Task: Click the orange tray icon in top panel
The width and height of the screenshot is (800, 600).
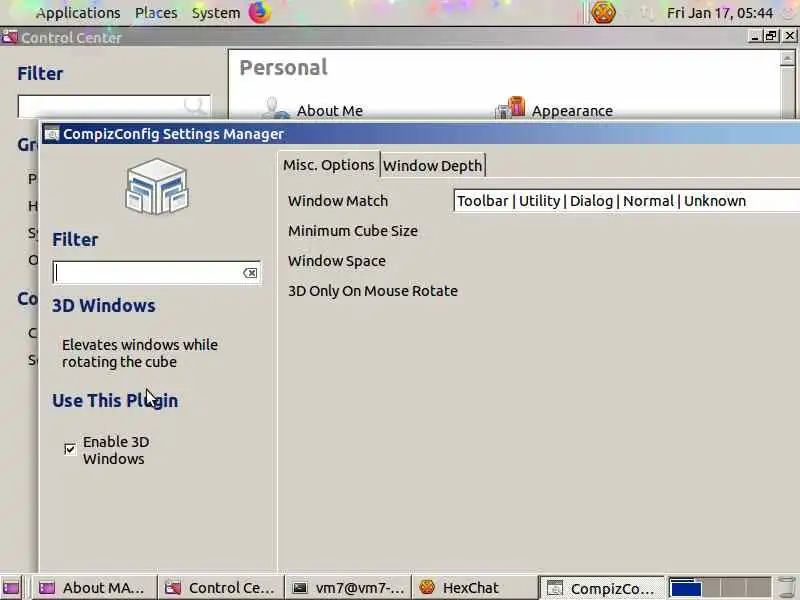Action: [603, 12]
